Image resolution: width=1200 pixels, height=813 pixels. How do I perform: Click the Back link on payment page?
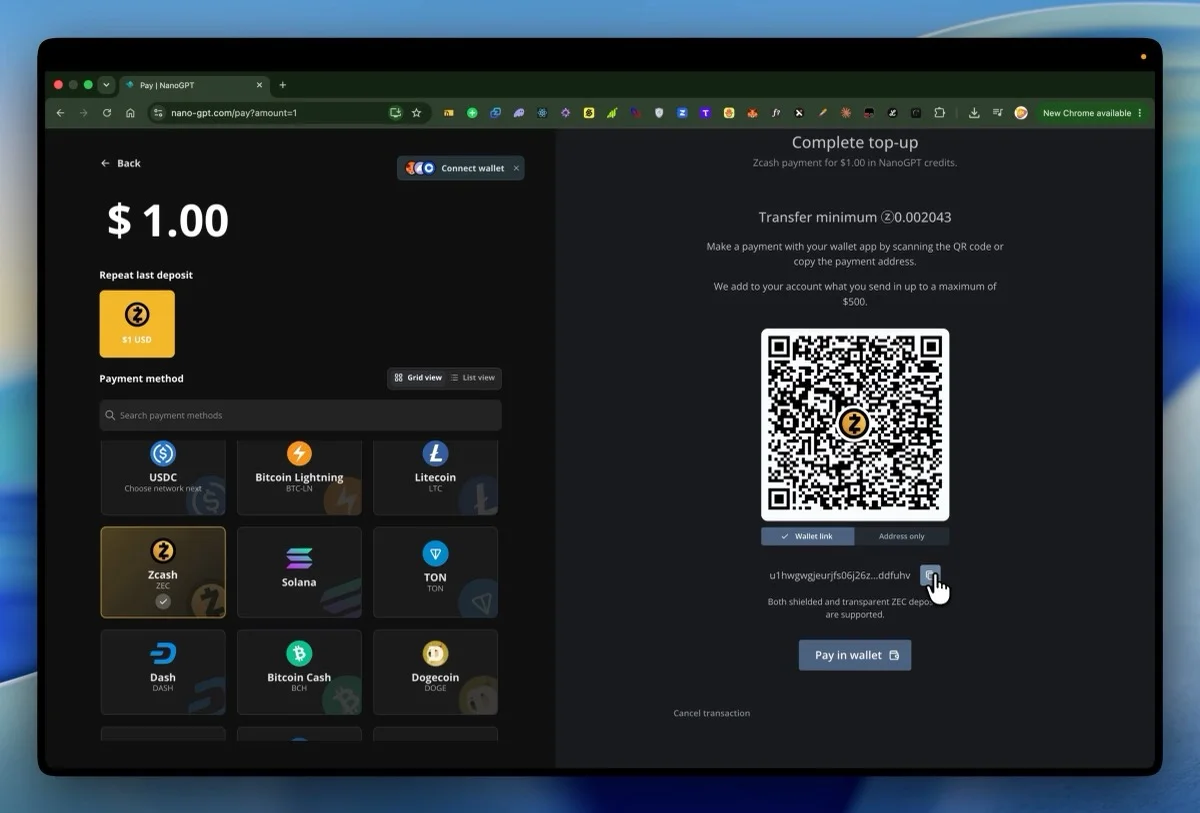[x=121, y=163]
